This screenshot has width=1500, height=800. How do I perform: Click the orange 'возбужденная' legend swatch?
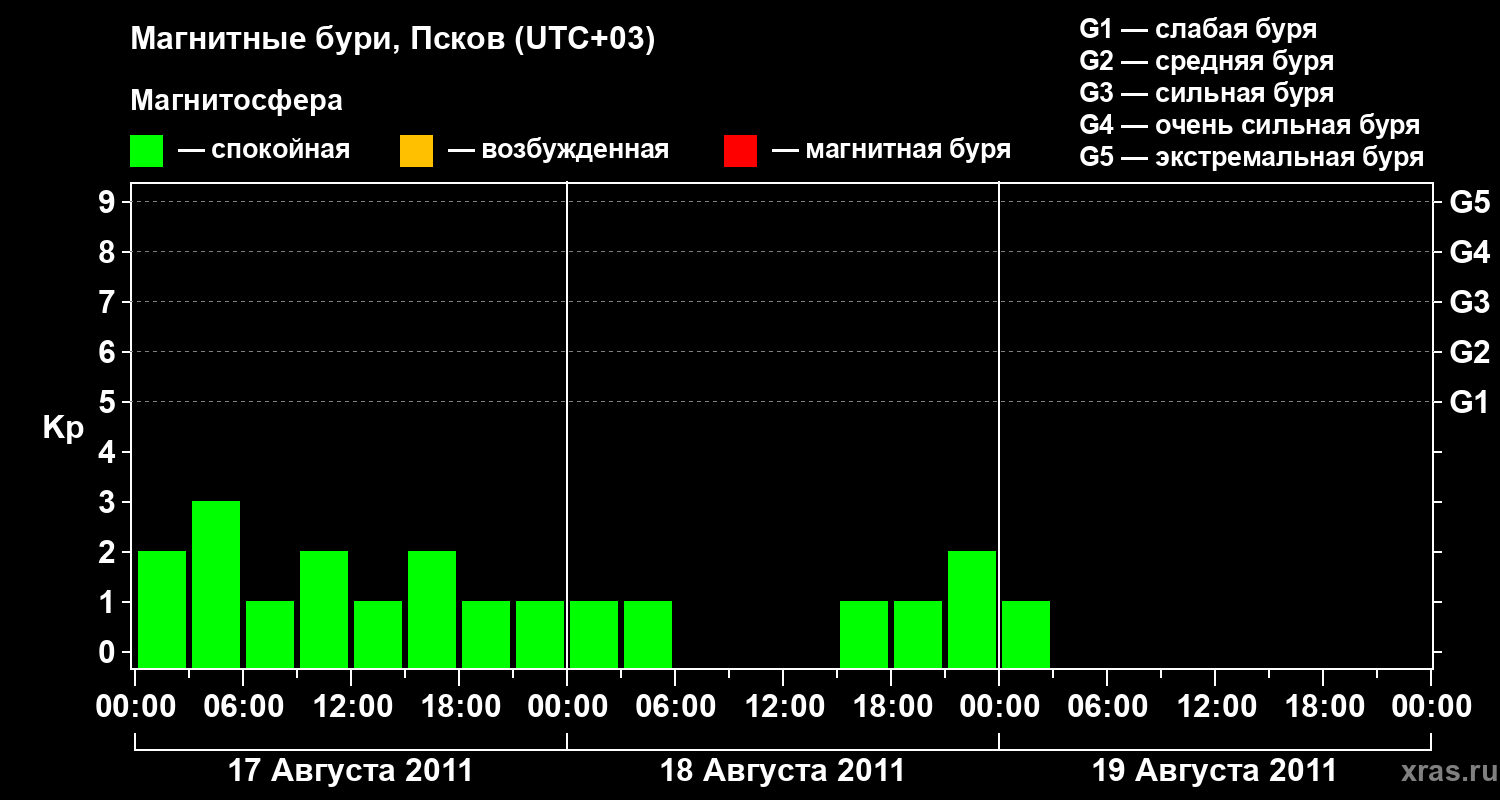click(x=416, y=151)
